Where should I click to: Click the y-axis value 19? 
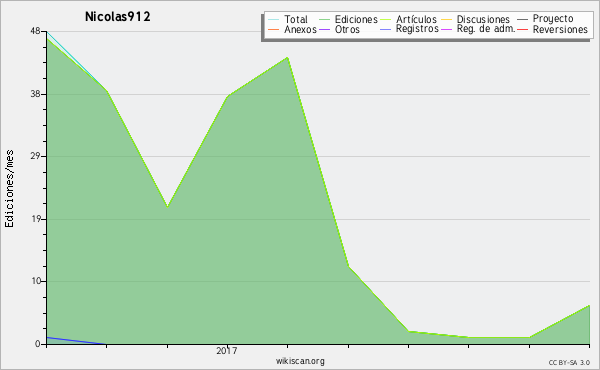(x=36, y=219)
